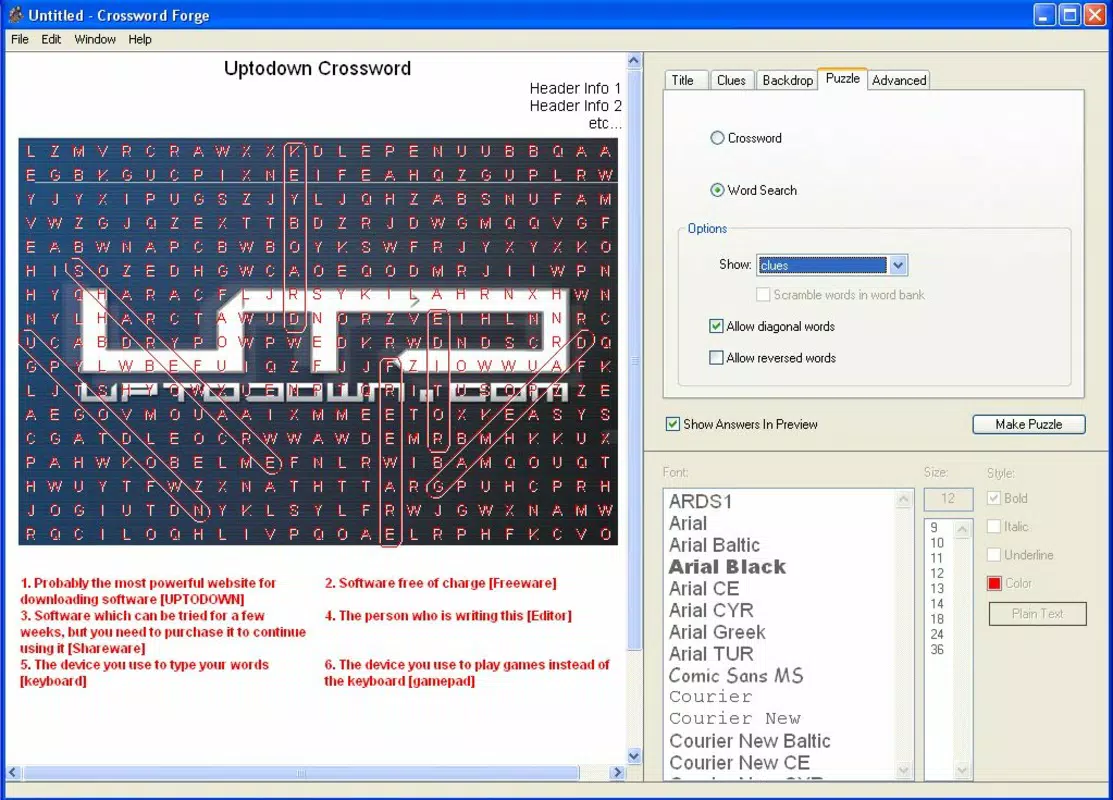The height and width of the screenshot is (800, 1113).
Task: Select the Arial CE font
Action: click(x=704, y=588)
